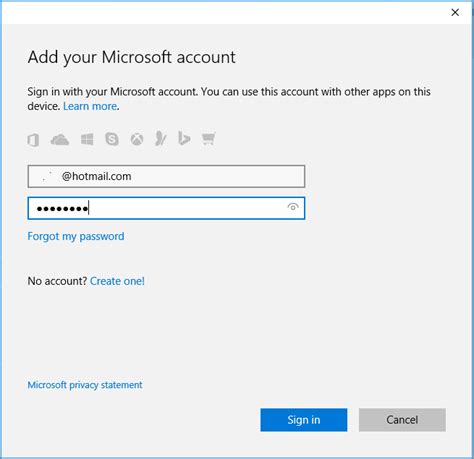Click the Xbox icon

[x=137, y=139]
